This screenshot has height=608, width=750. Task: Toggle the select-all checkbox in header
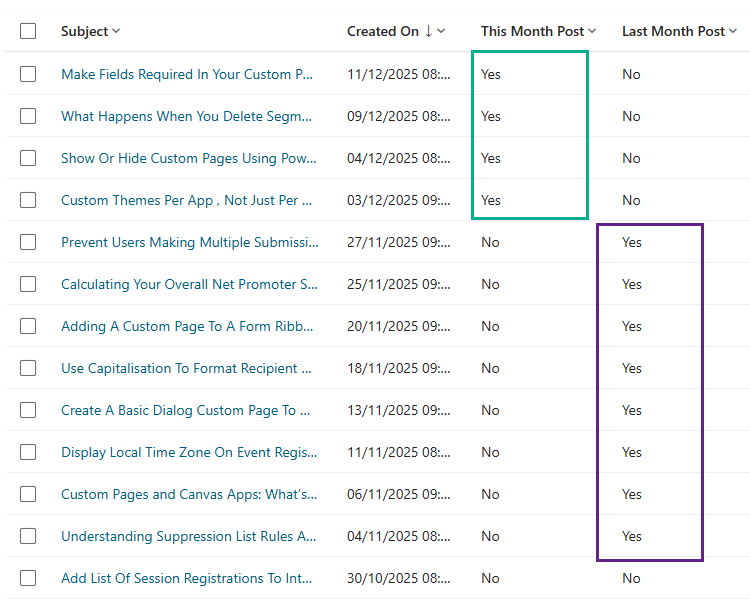[28, 31]
